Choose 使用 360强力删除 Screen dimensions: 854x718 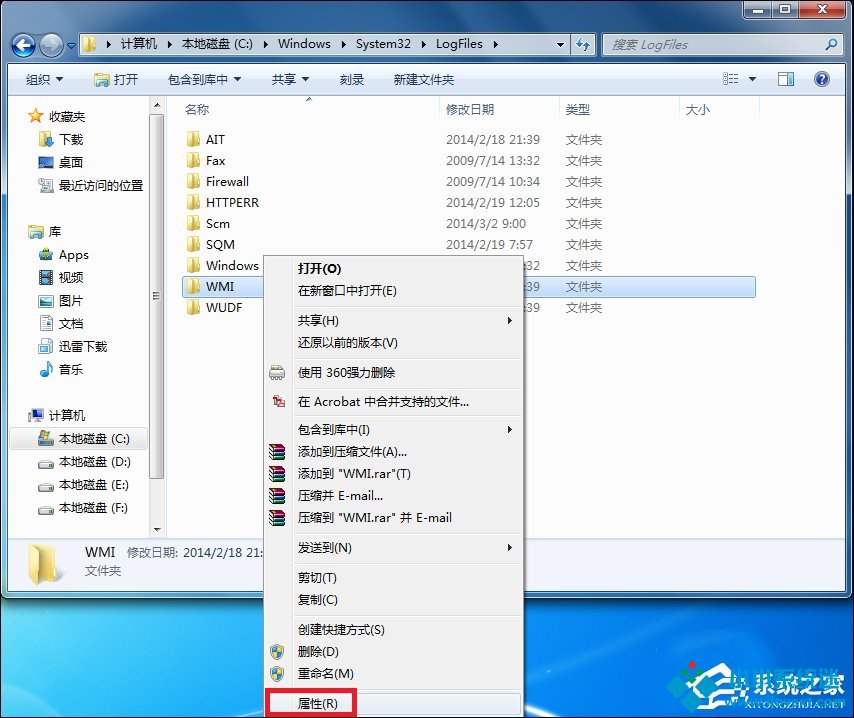(x=393, y=373)
